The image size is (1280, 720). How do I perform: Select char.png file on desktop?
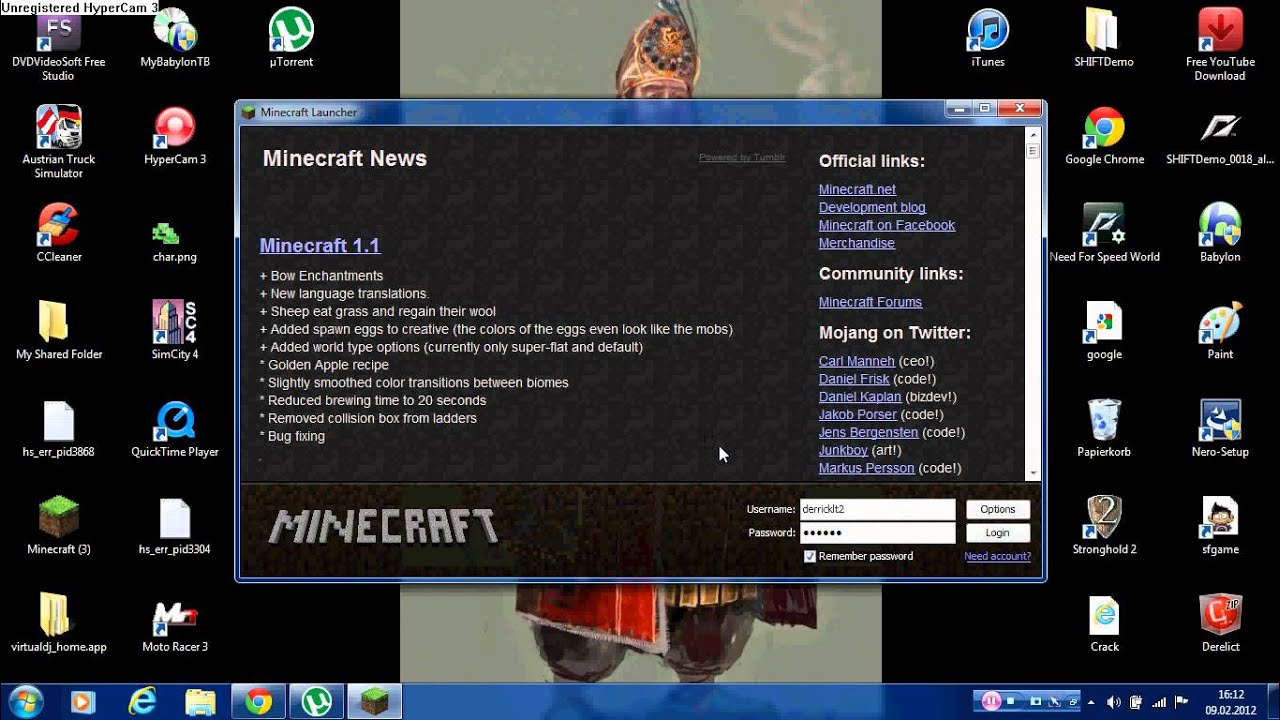pos(174,240)
